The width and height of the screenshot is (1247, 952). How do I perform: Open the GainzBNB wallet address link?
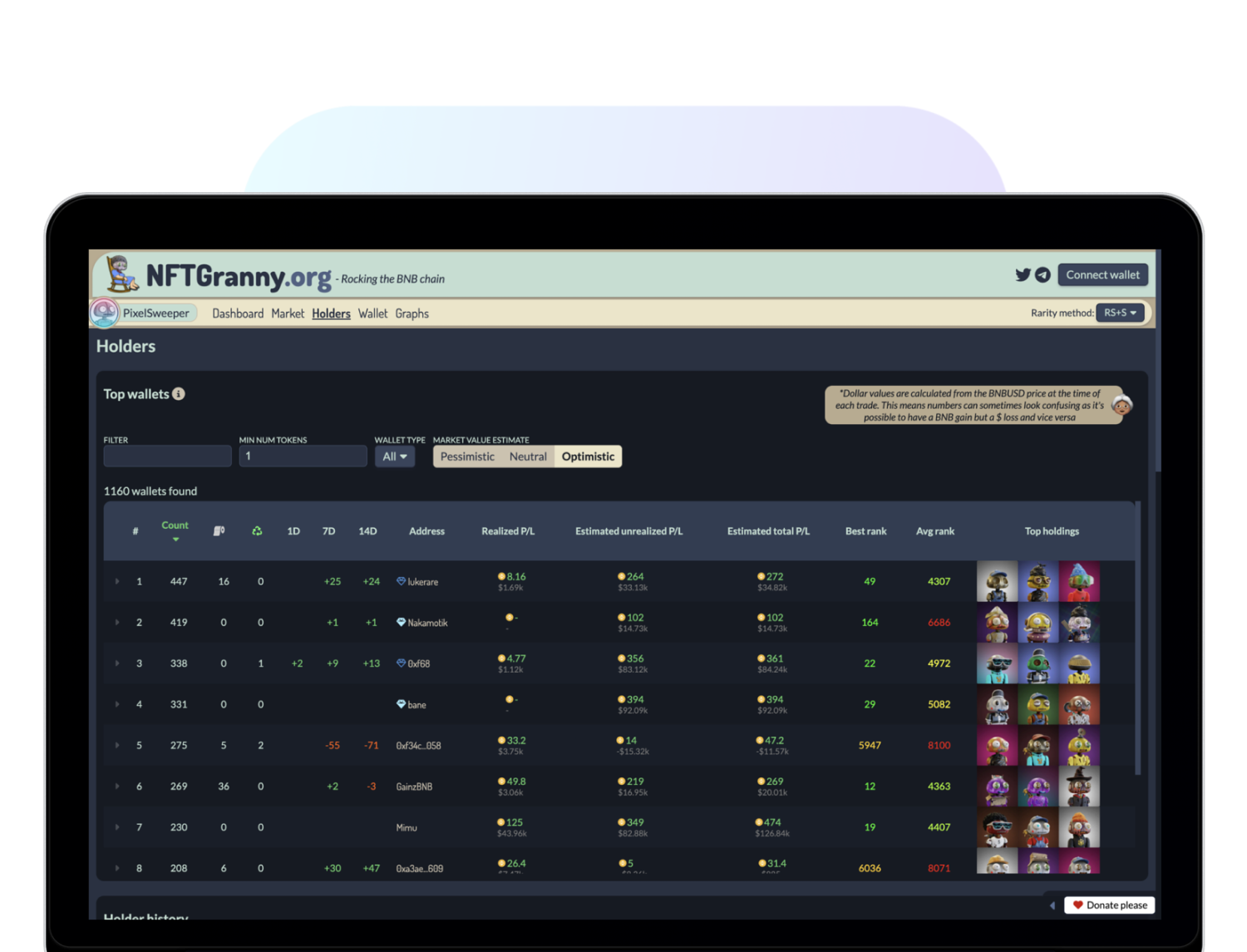tap(414, 787)
